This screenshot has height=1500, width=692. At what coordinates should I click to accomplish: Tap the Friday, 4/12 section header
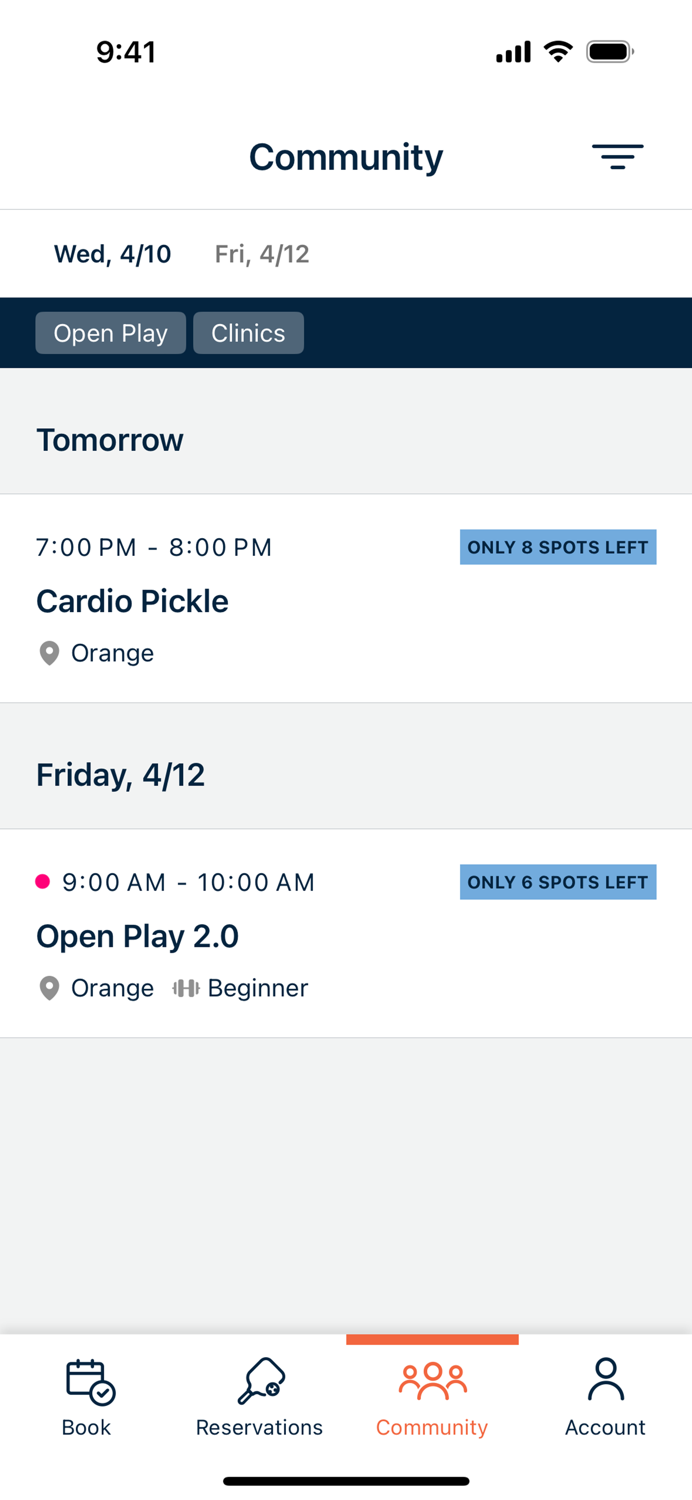pyautogui.click(x=120, y=775)
